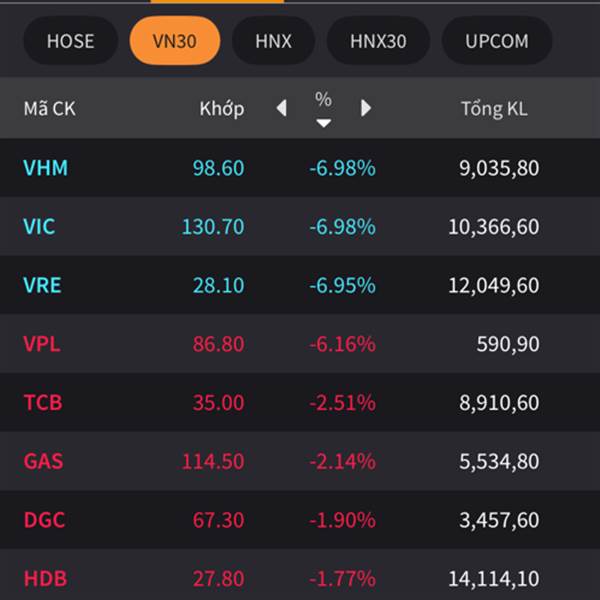Switch to the HNX30 index tab
The width and height of the screenshot is (600, 600).
coord(378,41)
